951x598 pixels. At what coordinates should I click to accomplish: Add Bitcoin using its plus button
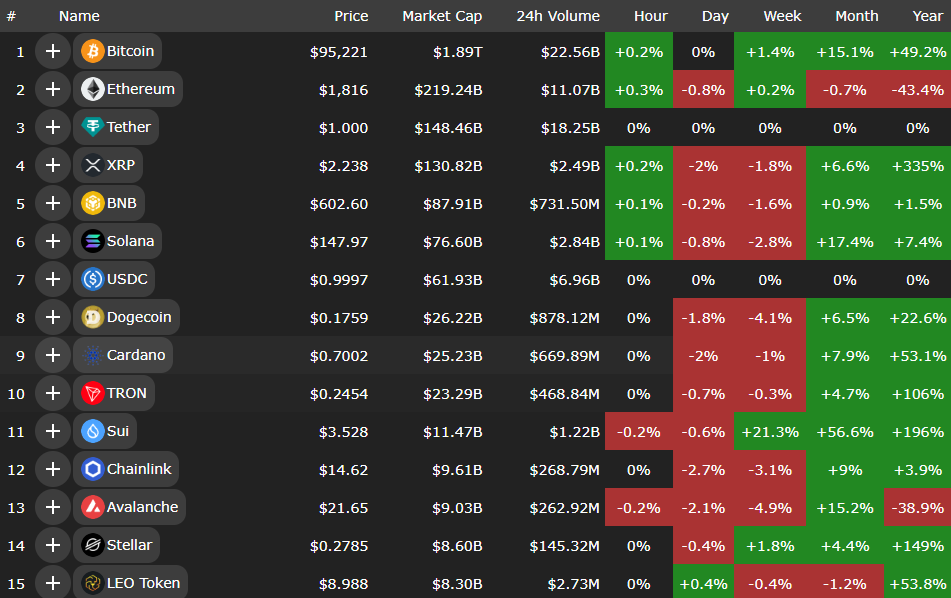pos(52,51)
